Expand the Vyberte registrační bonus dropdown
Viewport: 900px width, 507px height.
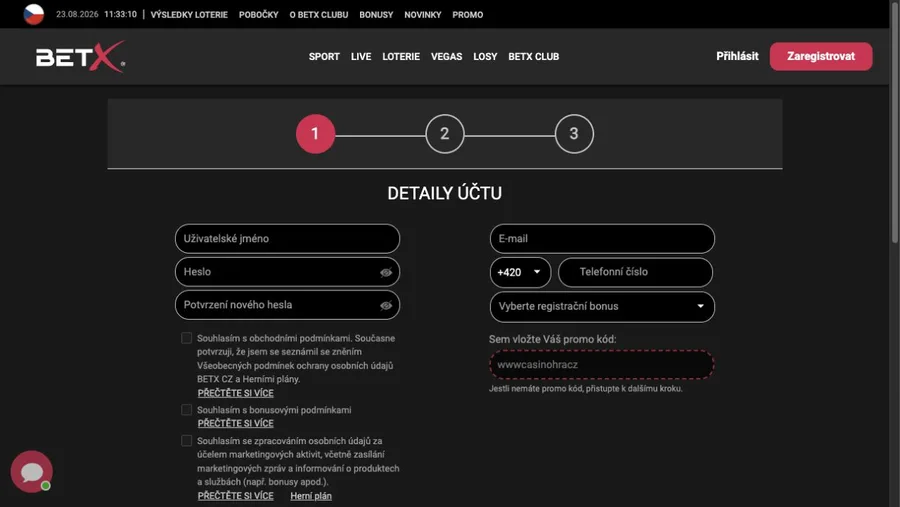602,307
